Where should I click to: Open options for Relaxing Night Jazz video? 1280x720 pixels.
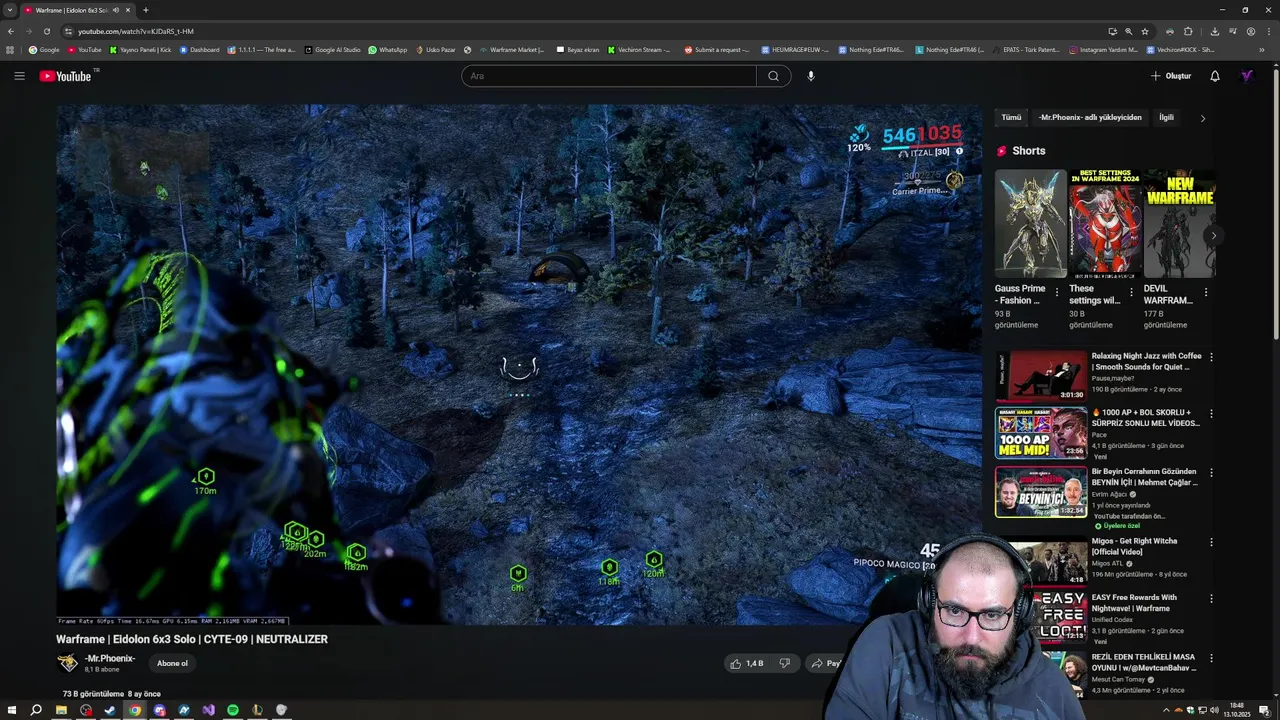pyautogui.click(x=1211, y=357)
